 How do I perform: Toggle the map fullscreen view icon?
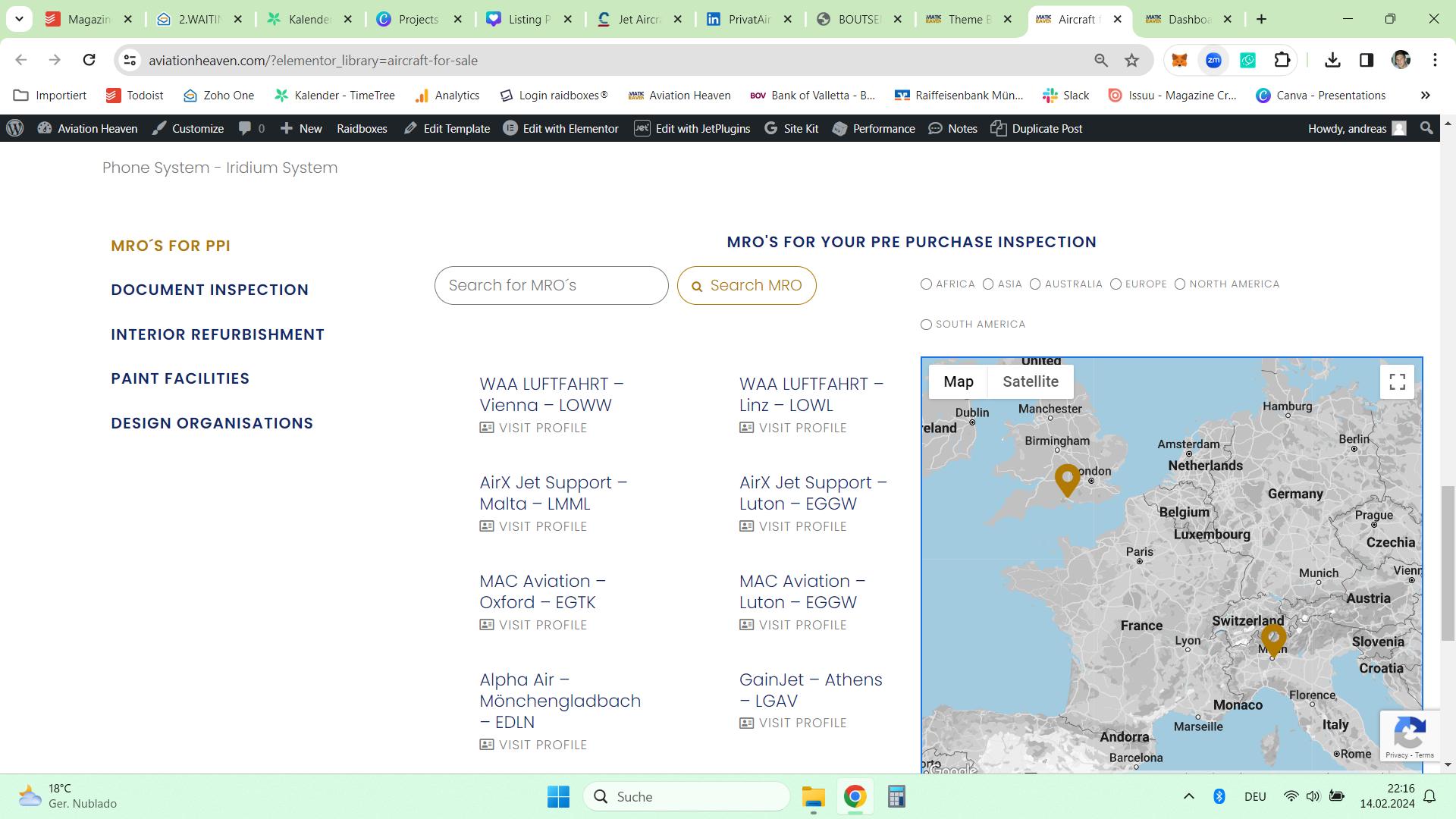(x=1397, y=381)
